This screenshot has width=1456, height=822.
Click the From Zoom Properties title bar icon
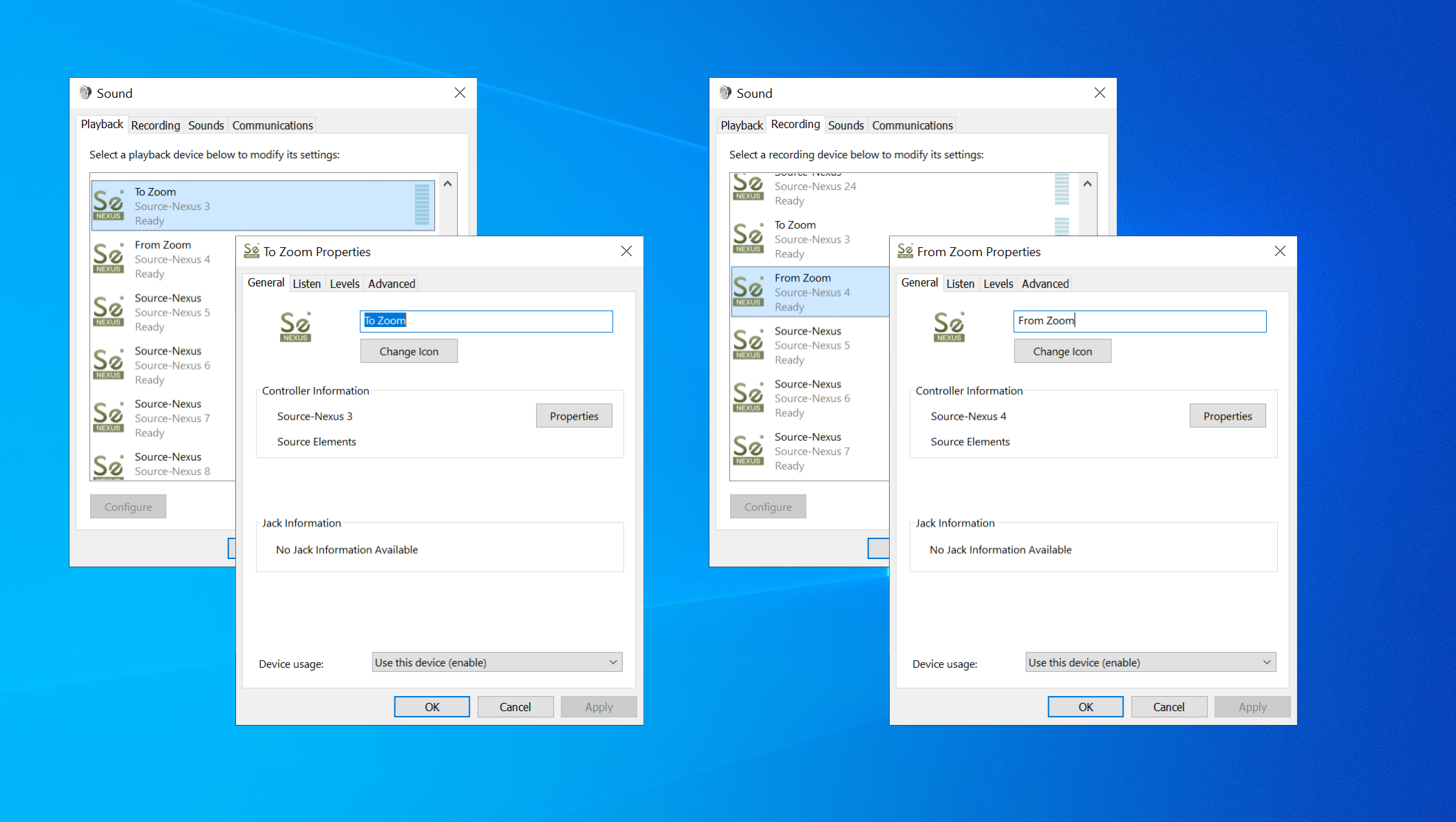point(906,251)
